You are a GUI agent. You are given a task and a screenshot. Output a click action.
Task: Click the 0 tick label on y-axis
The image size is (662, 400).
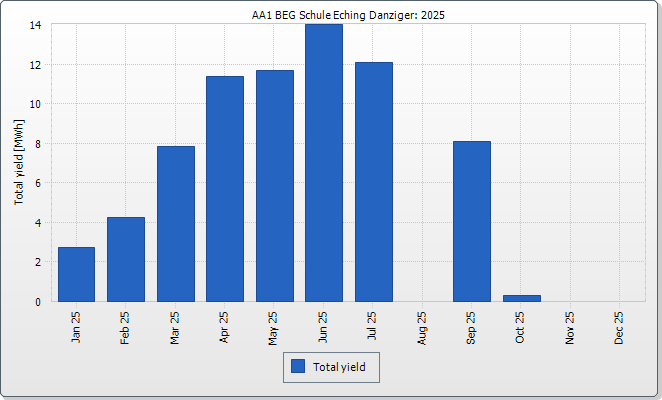pyautogui.click(x=38, y=301)
